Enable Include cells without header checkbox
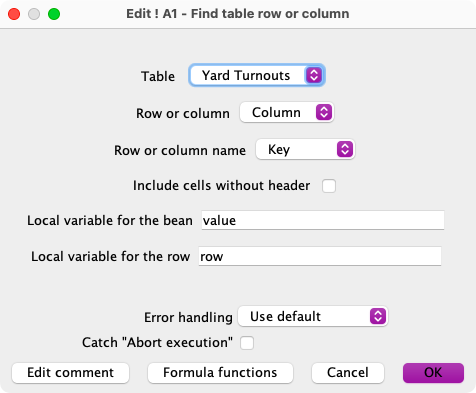This screenshot has width=476, height=393. pyautogui.click(x=329, y=186)
